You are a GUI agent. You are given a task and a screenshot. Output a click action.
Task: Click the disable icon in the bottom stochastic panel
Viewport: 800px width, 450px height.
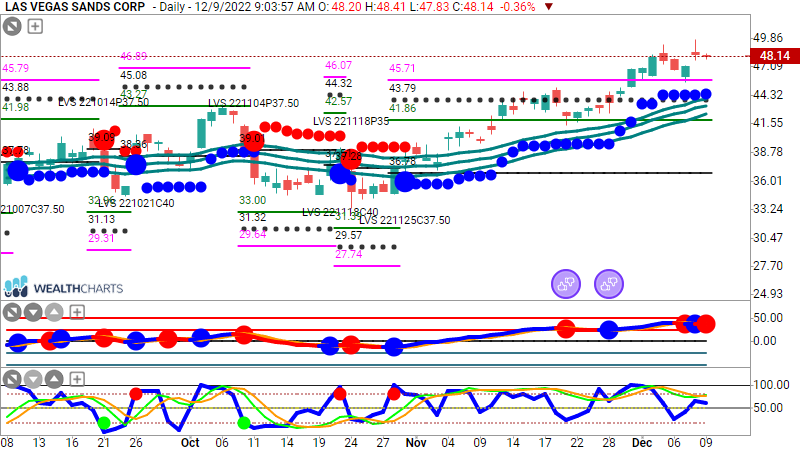tap(12, 379)
